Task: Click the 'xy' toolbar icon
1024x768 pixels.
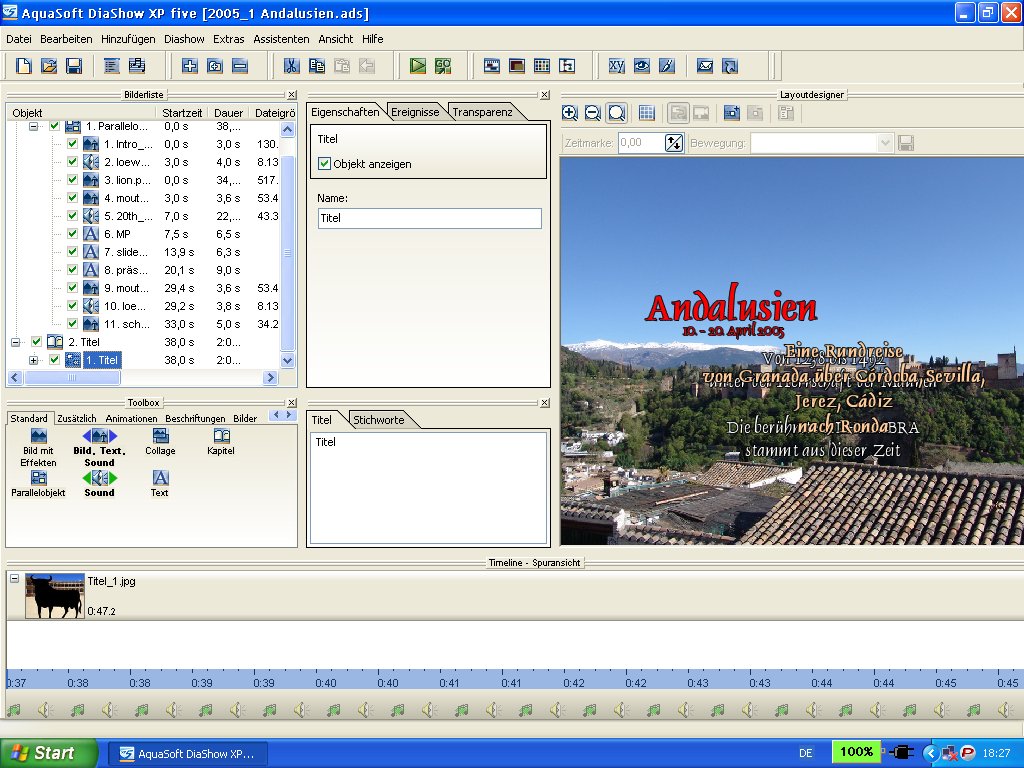Action: pos(617,66)
